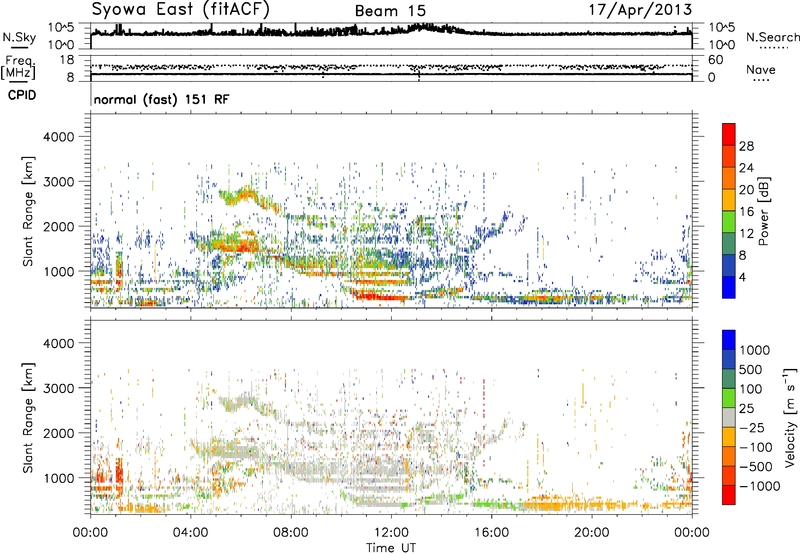Click the red bottom segment of the Velocity color bar
This screenshot has height=554, width=800.
click(x=729, y=495)
